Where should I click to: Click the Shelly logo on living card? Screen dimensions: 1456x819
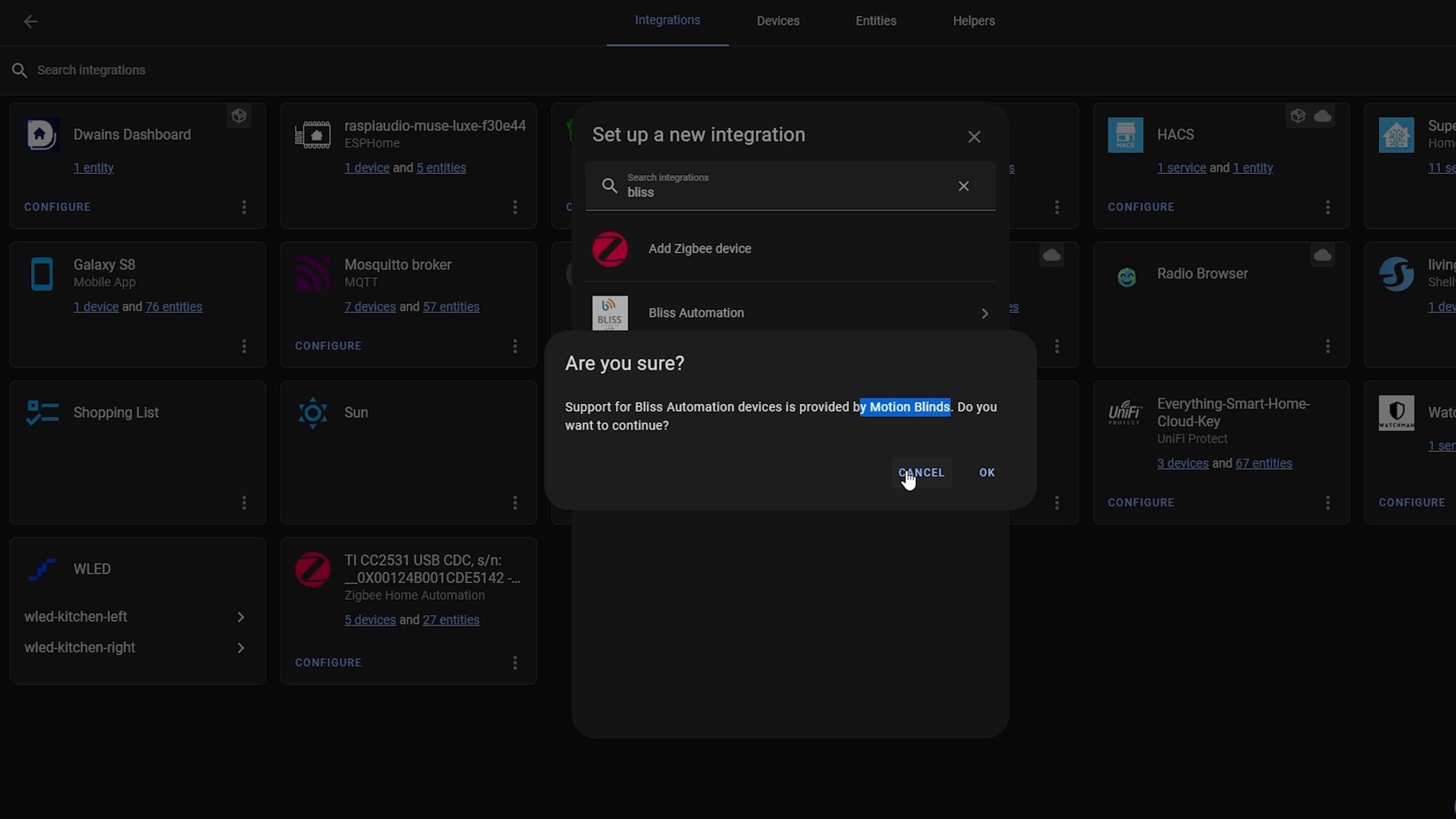coord(1396,274)
